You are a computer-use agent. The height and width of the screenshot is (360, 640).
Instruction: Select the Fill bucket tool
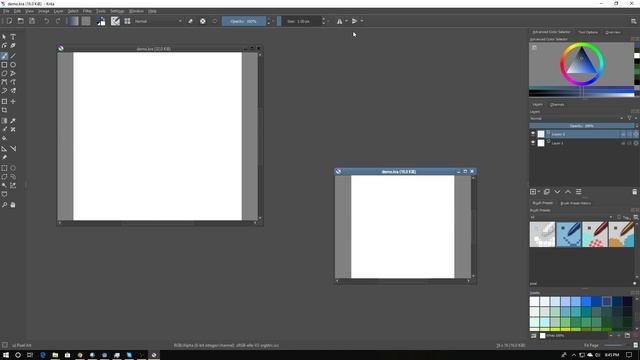pyautogui.click(x=4, y=138)
